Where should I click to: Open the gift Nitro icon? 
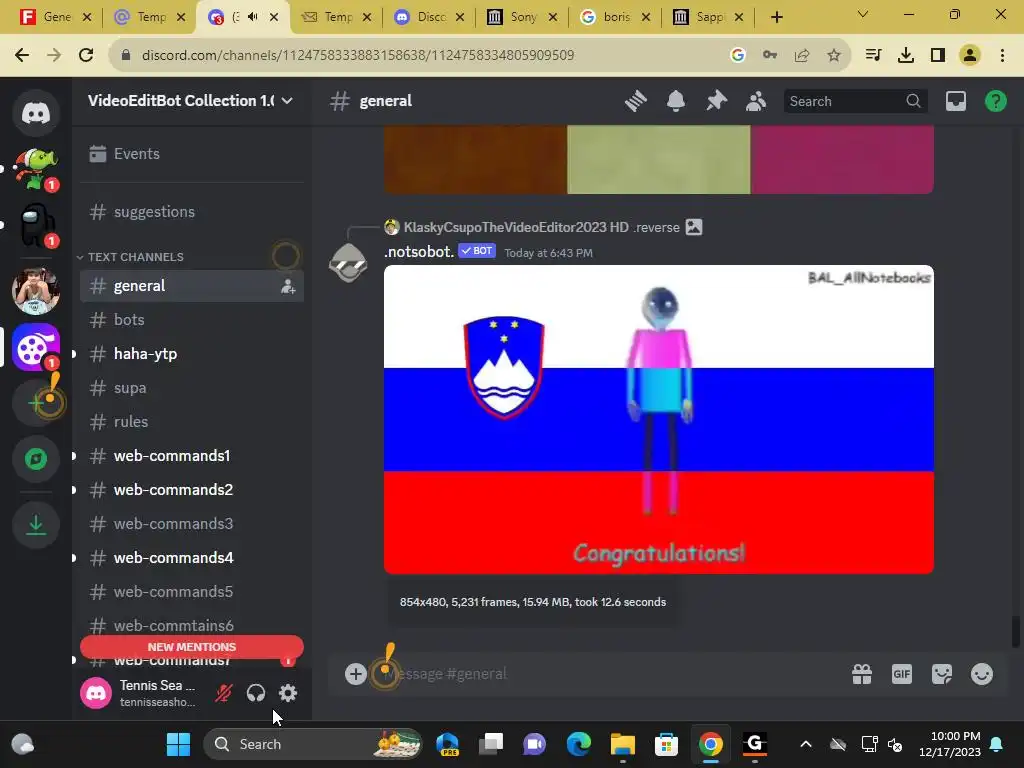861,673
